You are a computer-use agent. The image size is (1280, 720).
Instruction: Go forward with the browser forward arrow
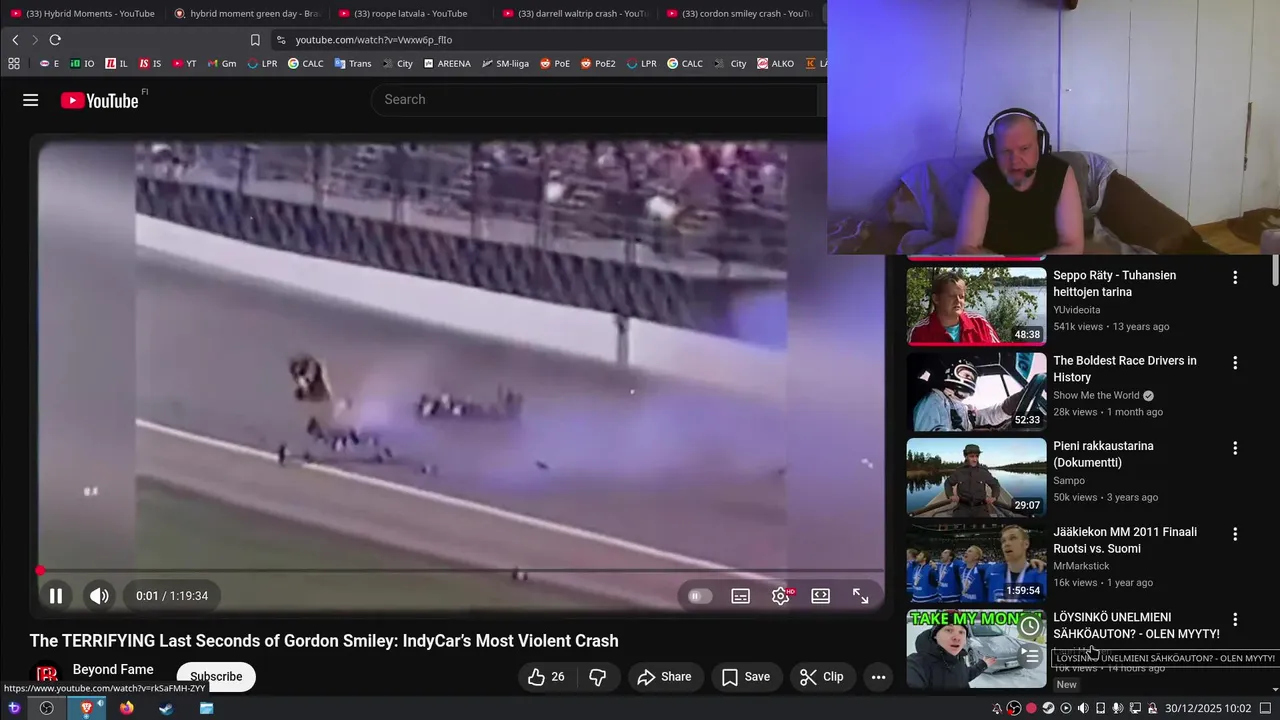pyautogui.click(x=35, y=40)
